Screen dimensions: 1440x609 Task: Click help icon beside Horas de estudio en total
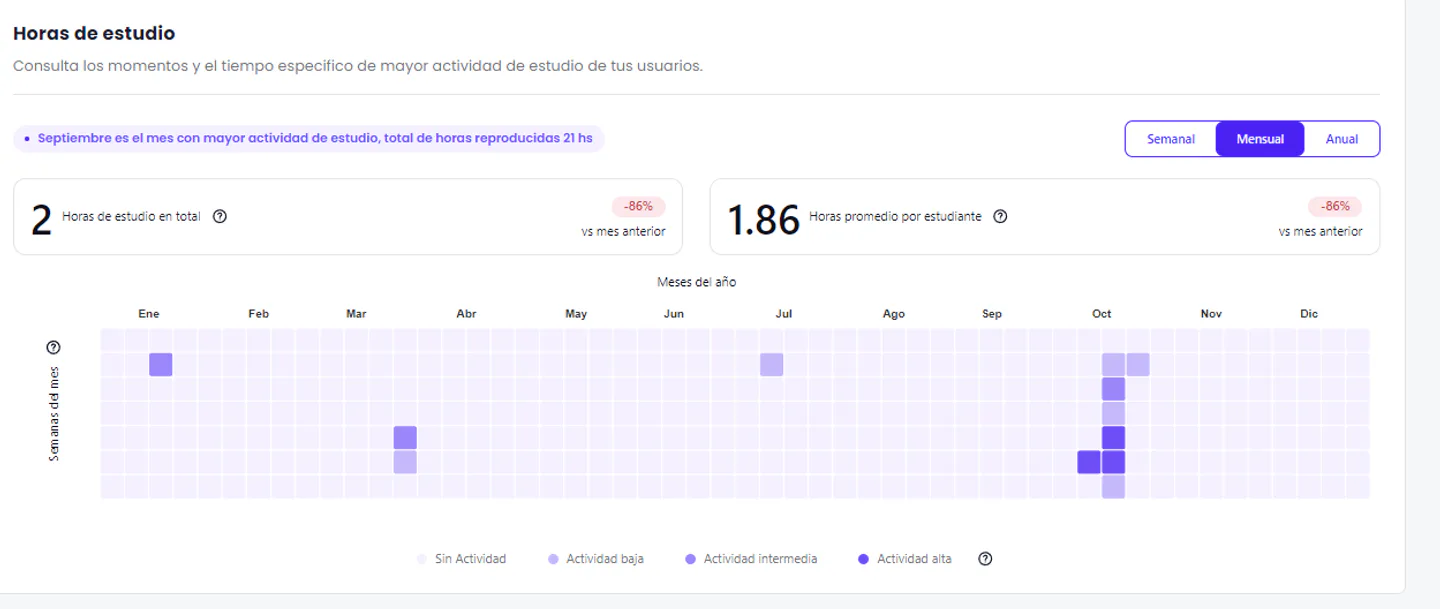(220, 216)
